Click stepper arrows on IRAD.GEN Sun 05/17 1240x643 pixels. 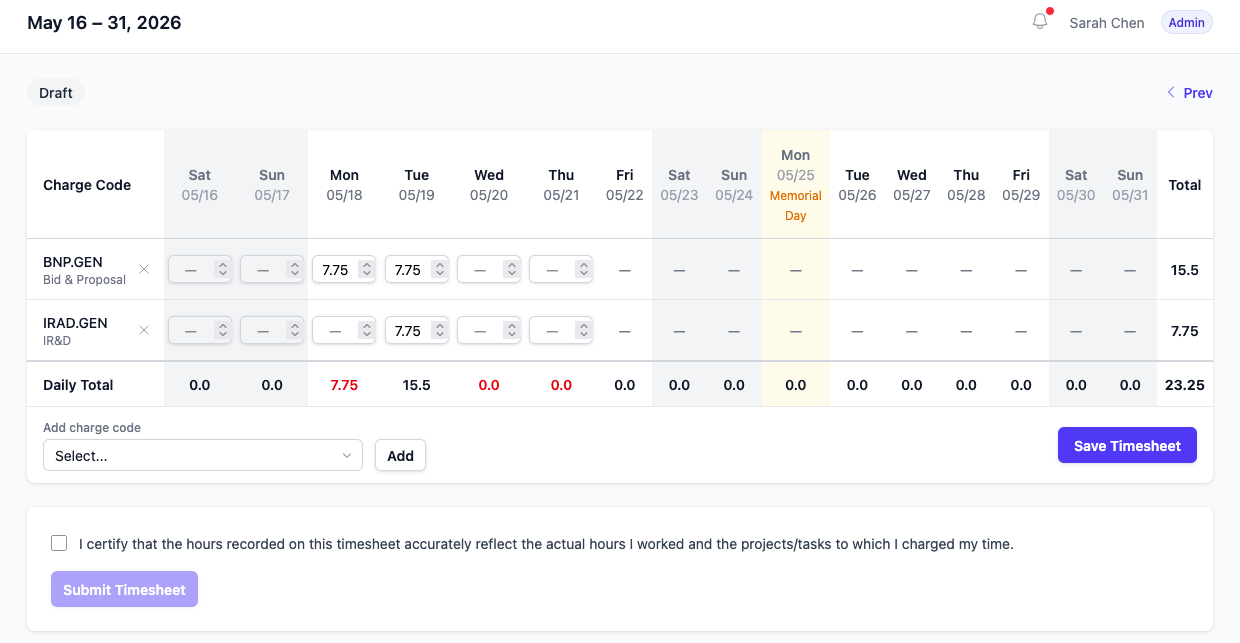(294, 331)
